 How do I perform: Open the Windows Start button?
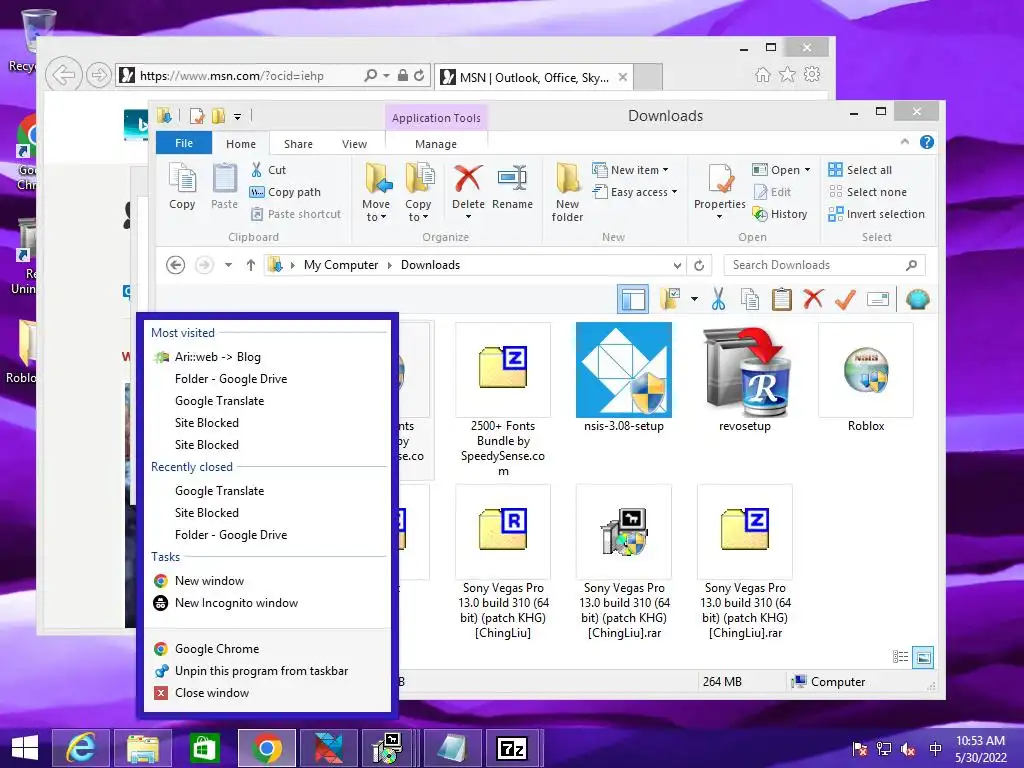point(24,748)
